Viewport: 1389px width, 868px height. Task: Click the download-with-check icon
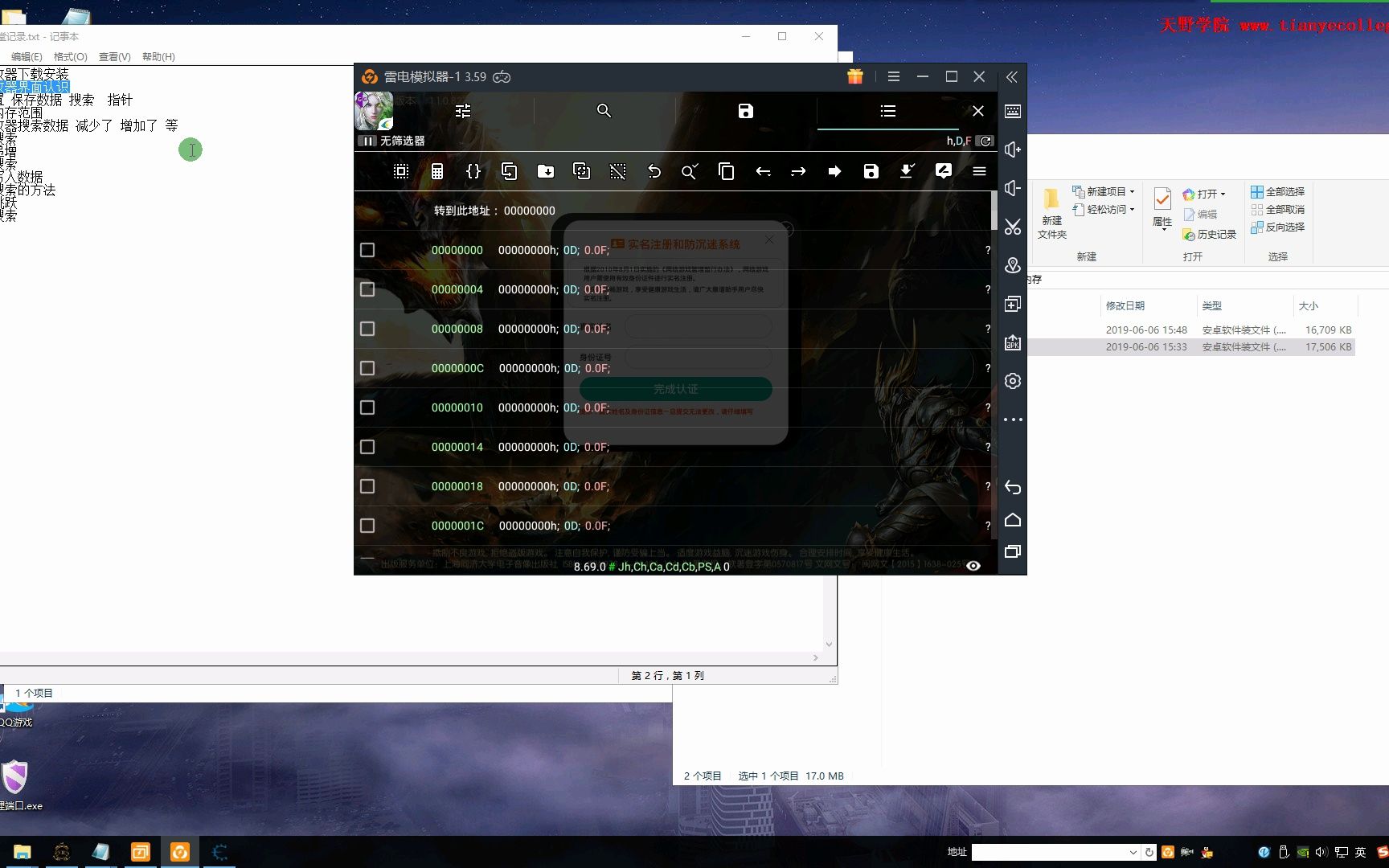click(x=907, y=171)
